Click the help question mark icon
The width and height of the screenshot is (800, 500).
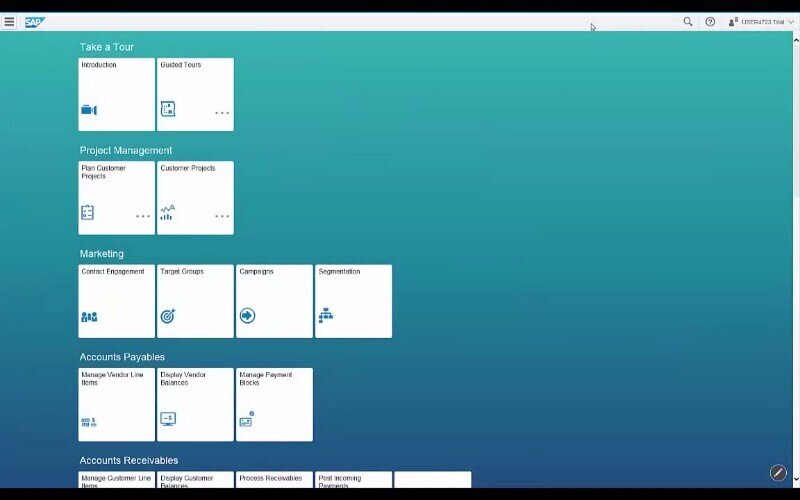click(x=710, y=21)
